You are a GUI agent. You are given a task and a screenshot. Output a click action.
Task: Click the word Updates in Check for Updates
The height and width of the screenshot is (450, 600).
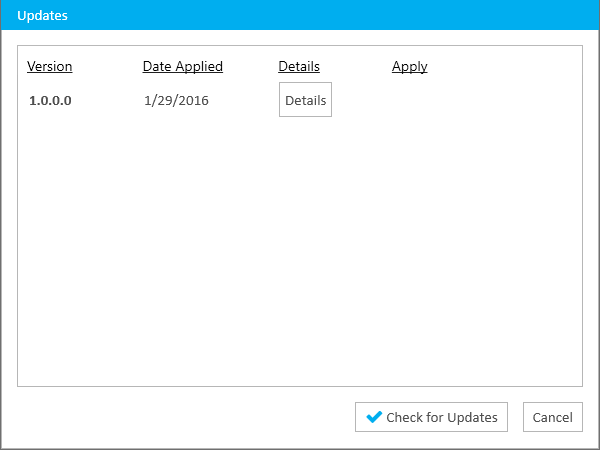click(x=472, y=417)
